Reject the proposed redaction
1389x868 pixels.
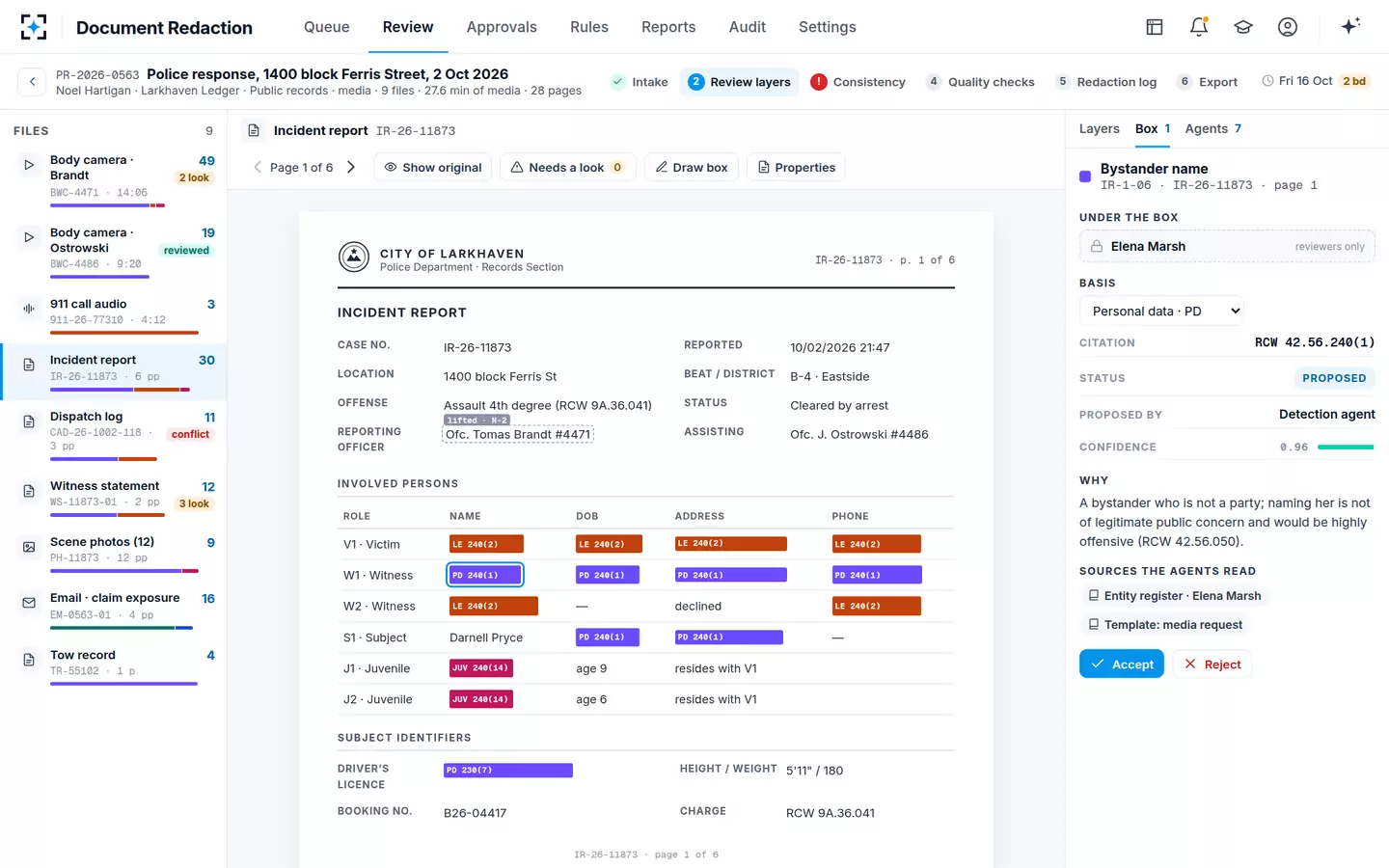tap(1212, 664)
